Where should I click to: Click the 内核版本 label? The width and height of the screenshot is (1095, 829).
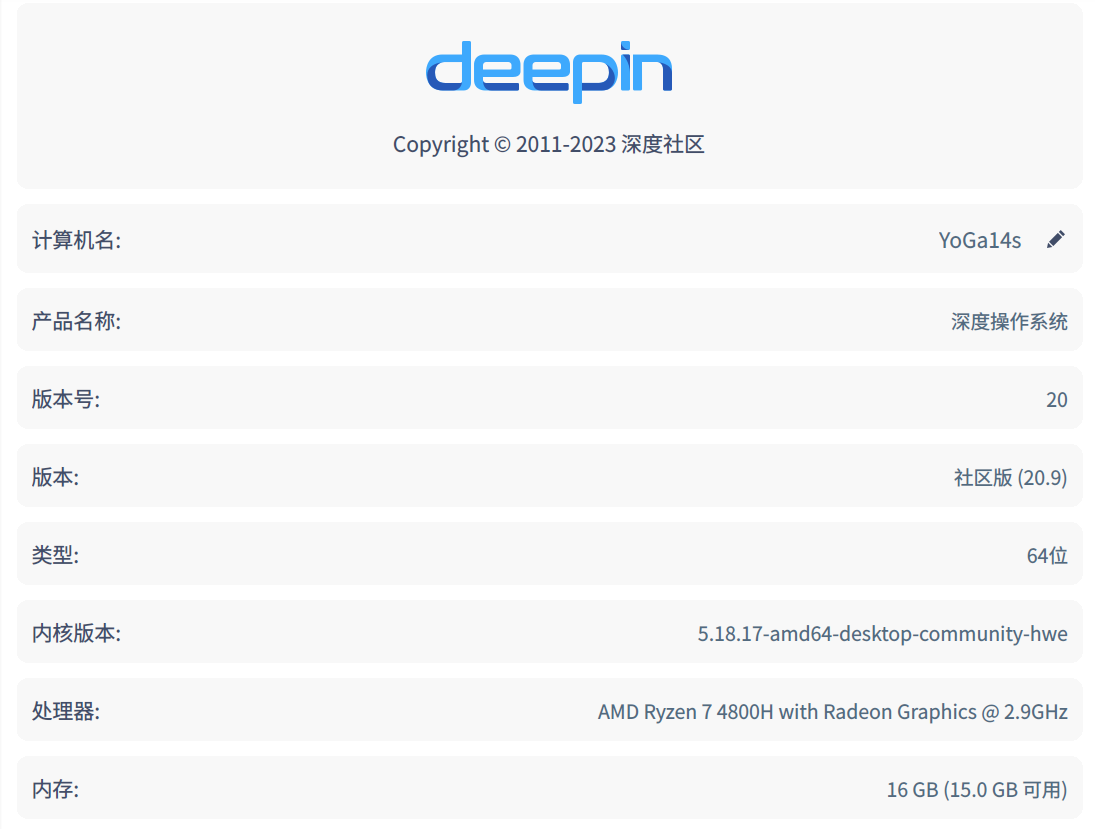(76, 633)
